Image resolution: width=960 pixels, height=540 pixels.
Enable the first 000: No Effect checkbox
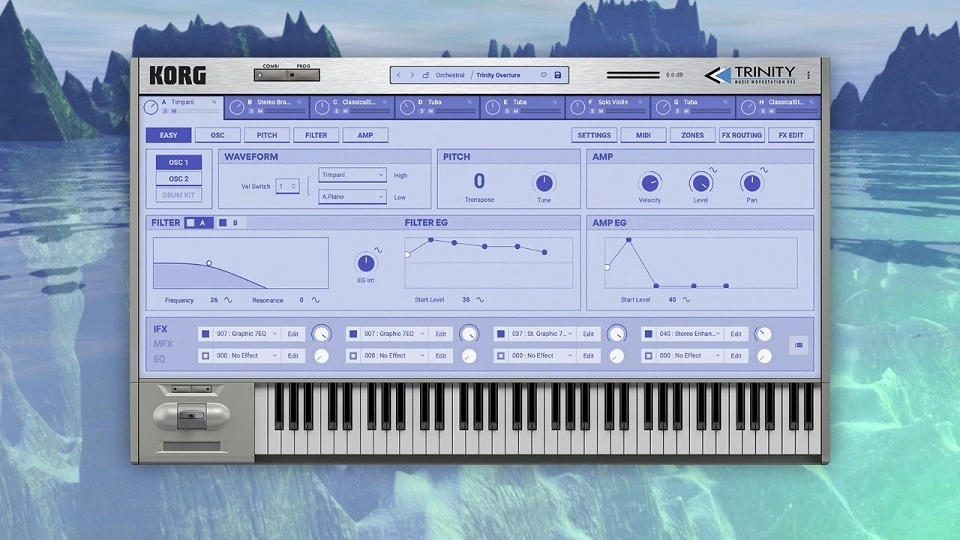(206, 356)
